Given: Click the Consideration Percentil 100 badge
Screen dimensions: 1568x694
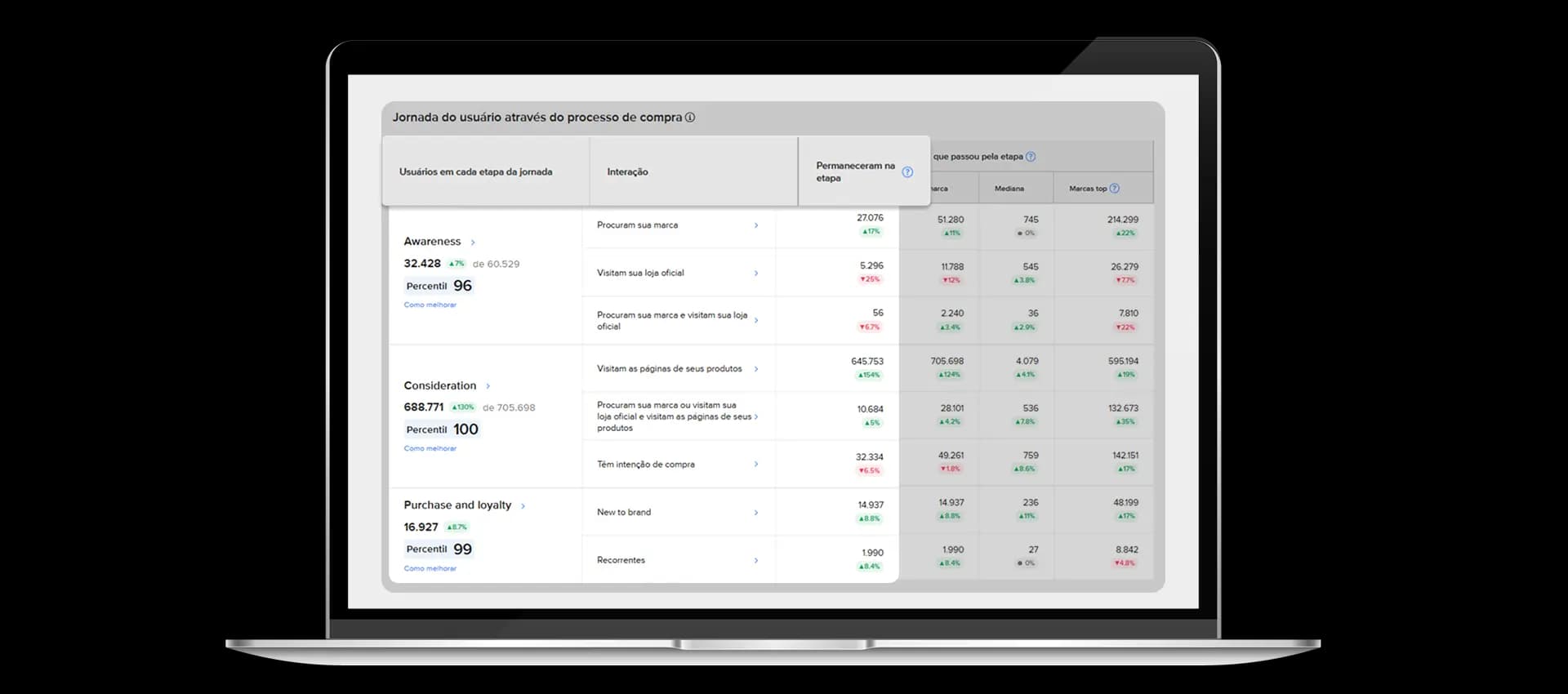Looking at the screenshot, I should pos(442,429).
